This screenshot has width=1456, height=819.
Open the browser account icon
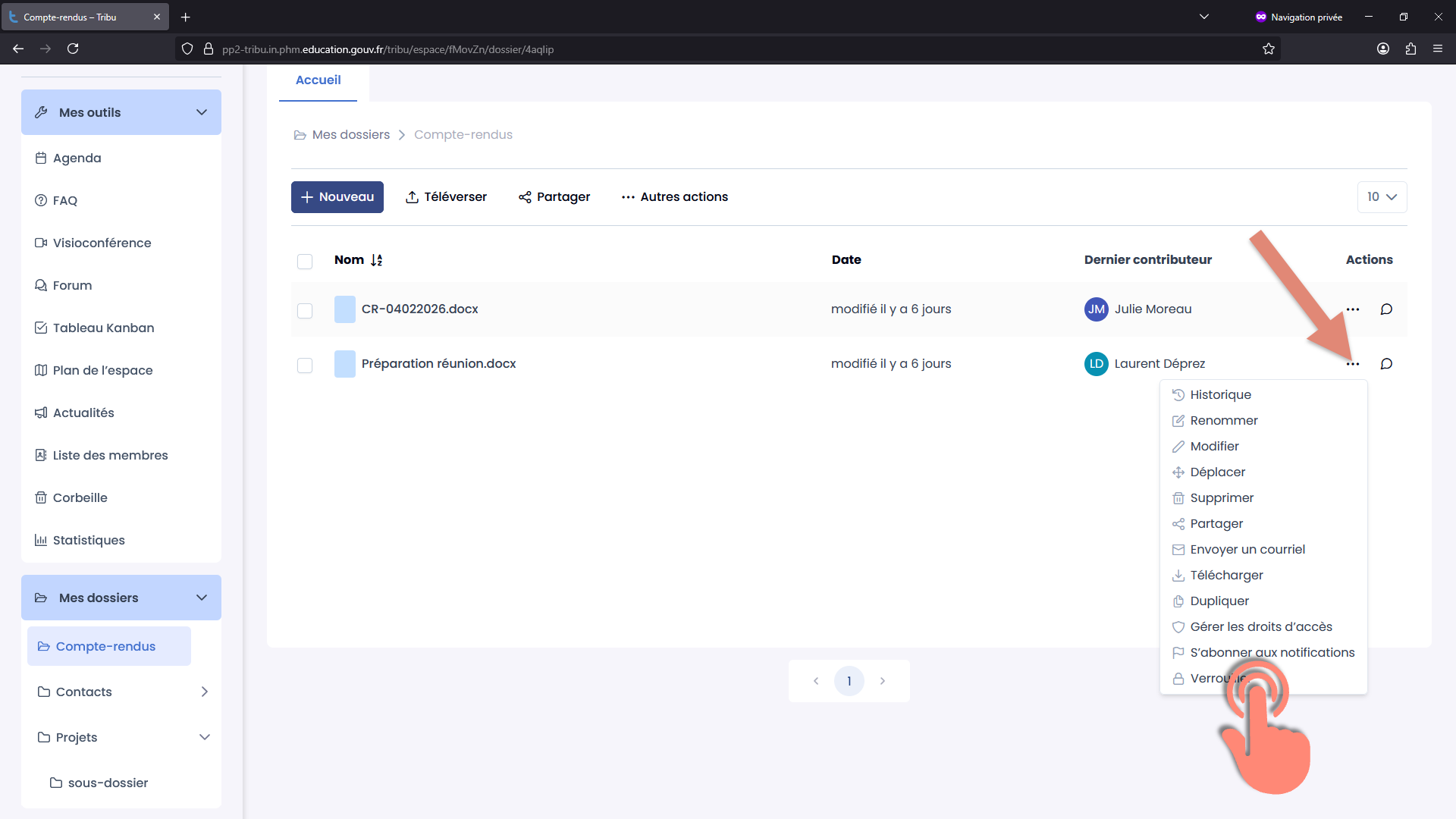1383,49
